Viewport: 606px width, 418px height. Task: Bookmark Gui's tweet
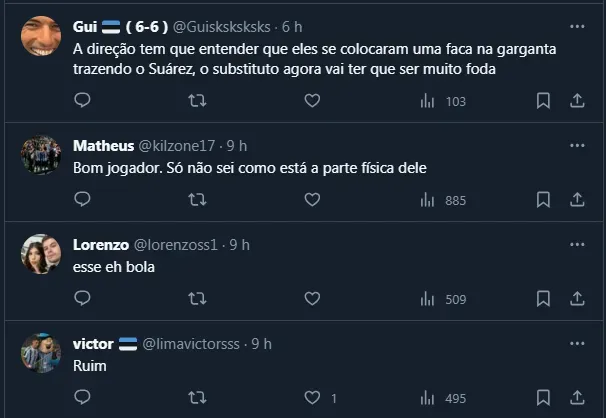(x=543, y=101)
